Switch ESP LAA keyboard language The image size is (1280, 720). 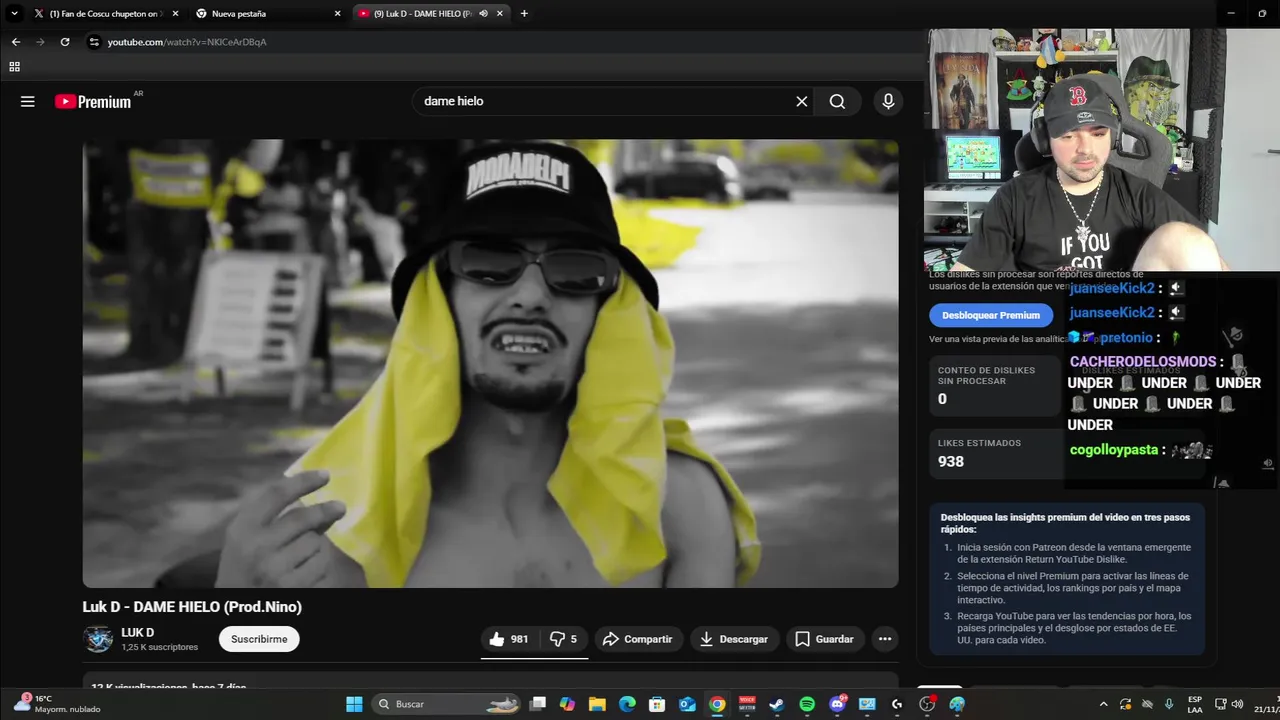click(1195, 704)
